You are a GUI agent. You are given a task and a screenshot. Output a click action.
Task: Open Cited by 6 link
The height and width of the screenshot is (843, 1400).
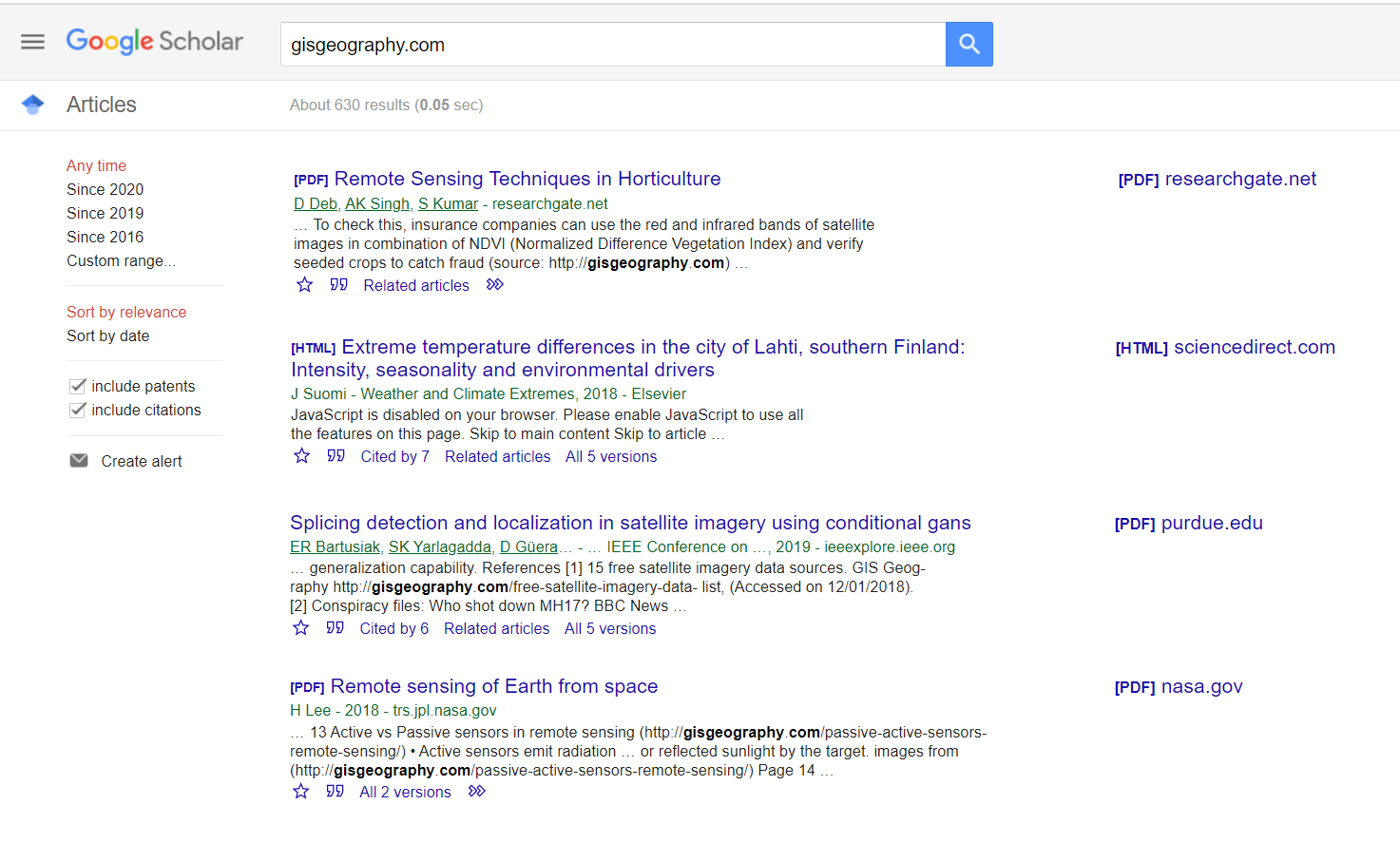[x=394, y=628]
